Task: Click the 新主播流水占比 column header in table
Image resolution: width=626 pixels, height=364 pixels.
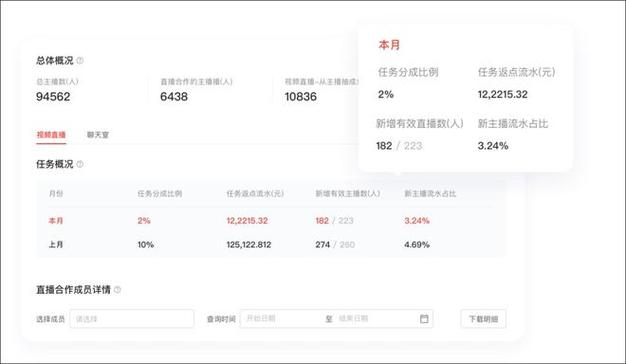Action: pos(430,194)
